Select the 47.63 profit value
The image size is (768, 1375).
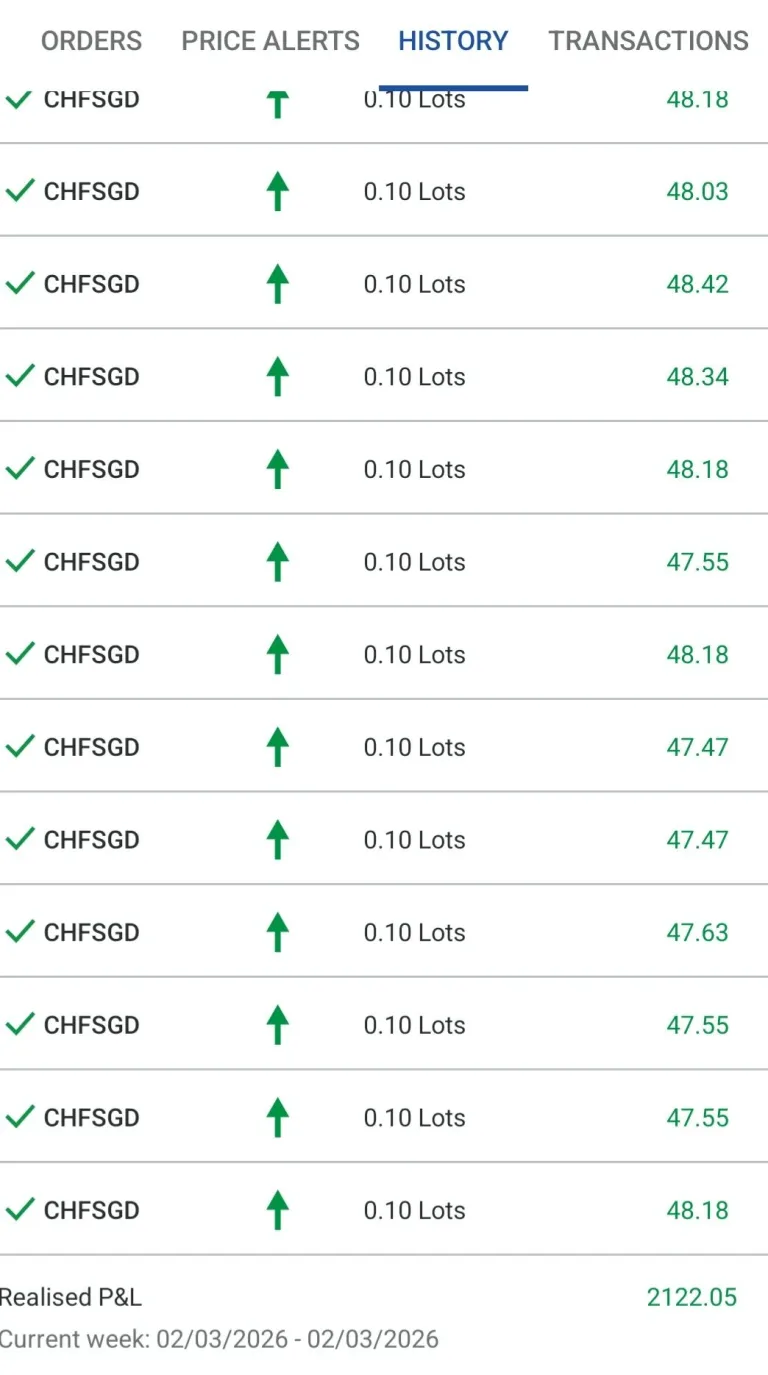697,932
